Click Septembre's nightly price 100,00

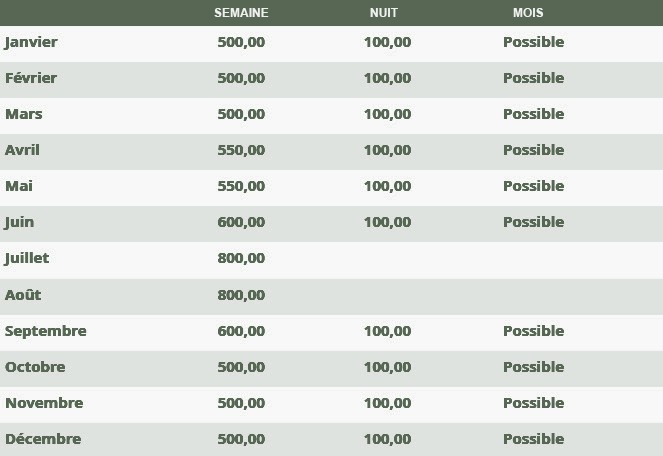387,331
